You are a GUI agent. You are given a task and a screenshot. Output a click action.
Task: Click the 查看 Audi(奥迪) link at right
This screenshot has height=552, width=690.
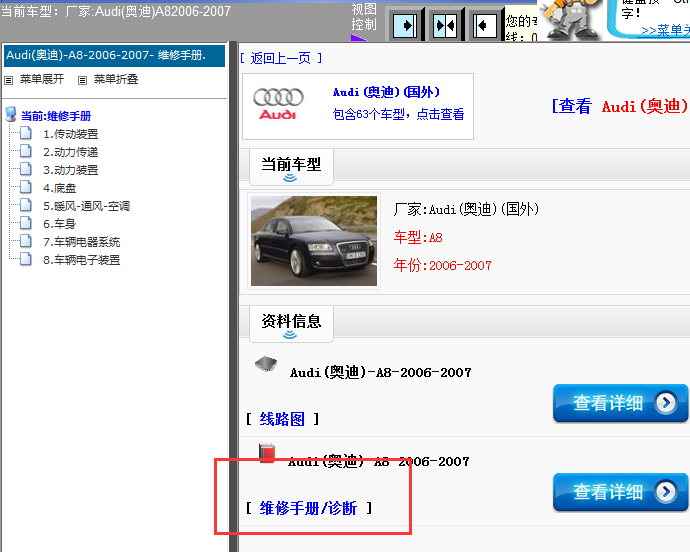point(620,106)
